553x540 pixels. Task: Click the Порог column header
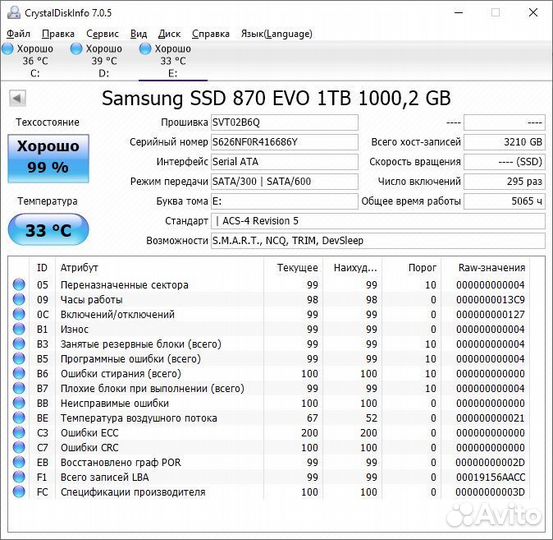tap(412, 267)
